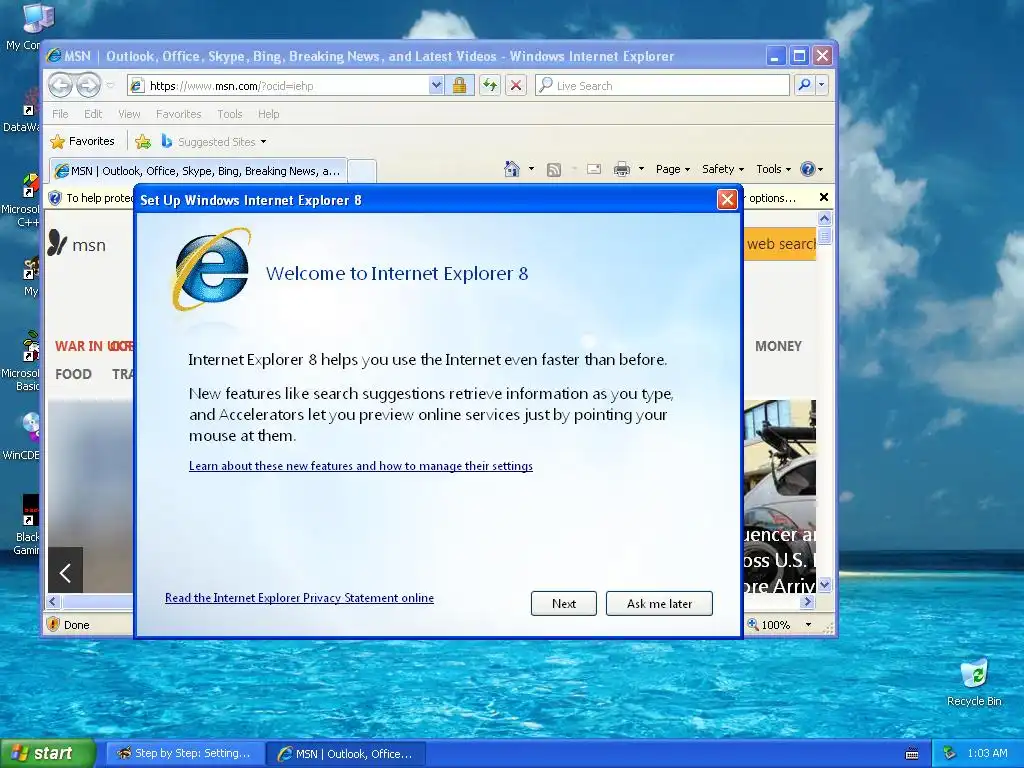Click the Start button
The image size is (1024, 768).
tap(48, 753)
